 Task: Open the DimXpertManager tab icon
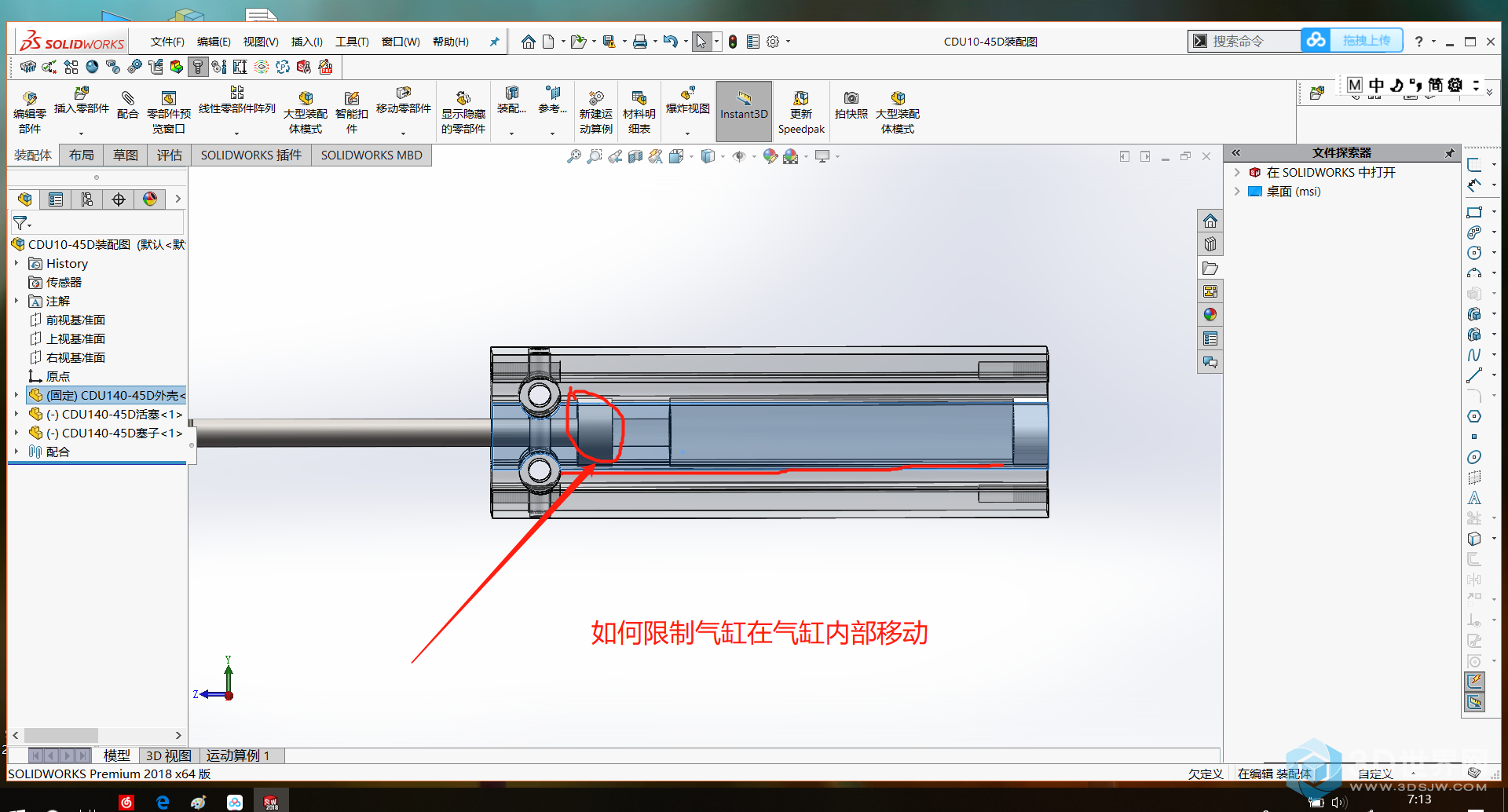(x=119, y=199)
